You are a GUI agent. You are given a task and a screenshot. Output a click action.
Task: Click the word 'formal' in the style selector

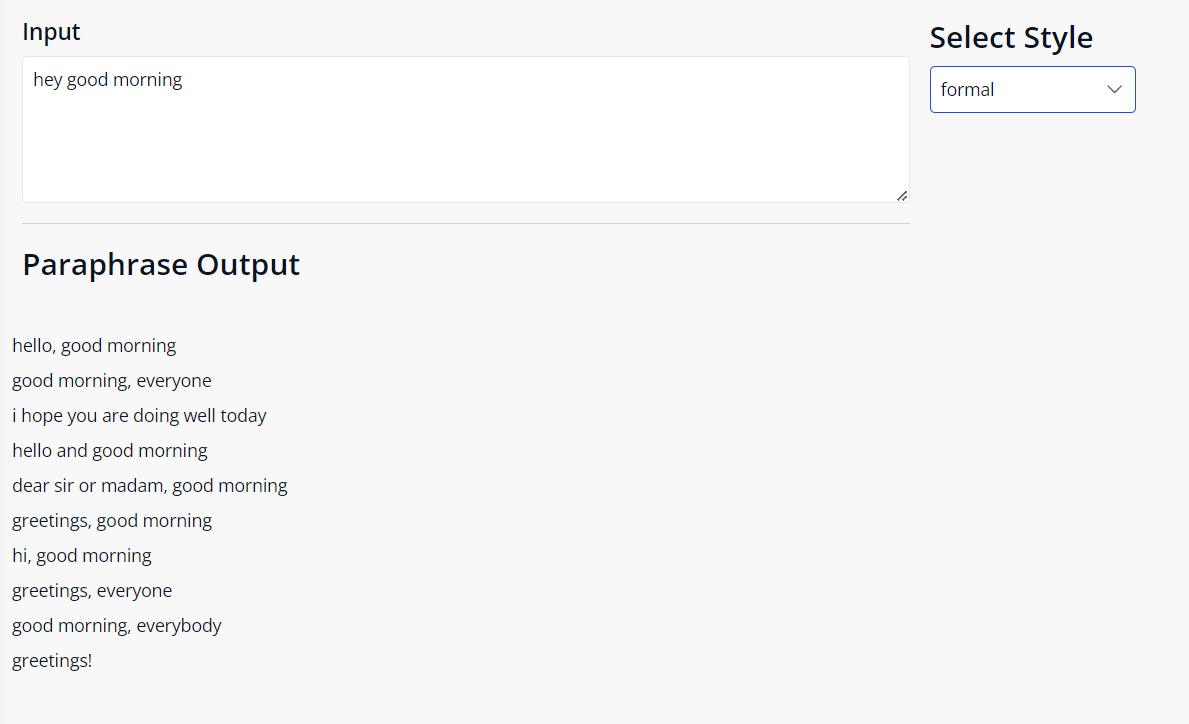[x=967, y=89]
